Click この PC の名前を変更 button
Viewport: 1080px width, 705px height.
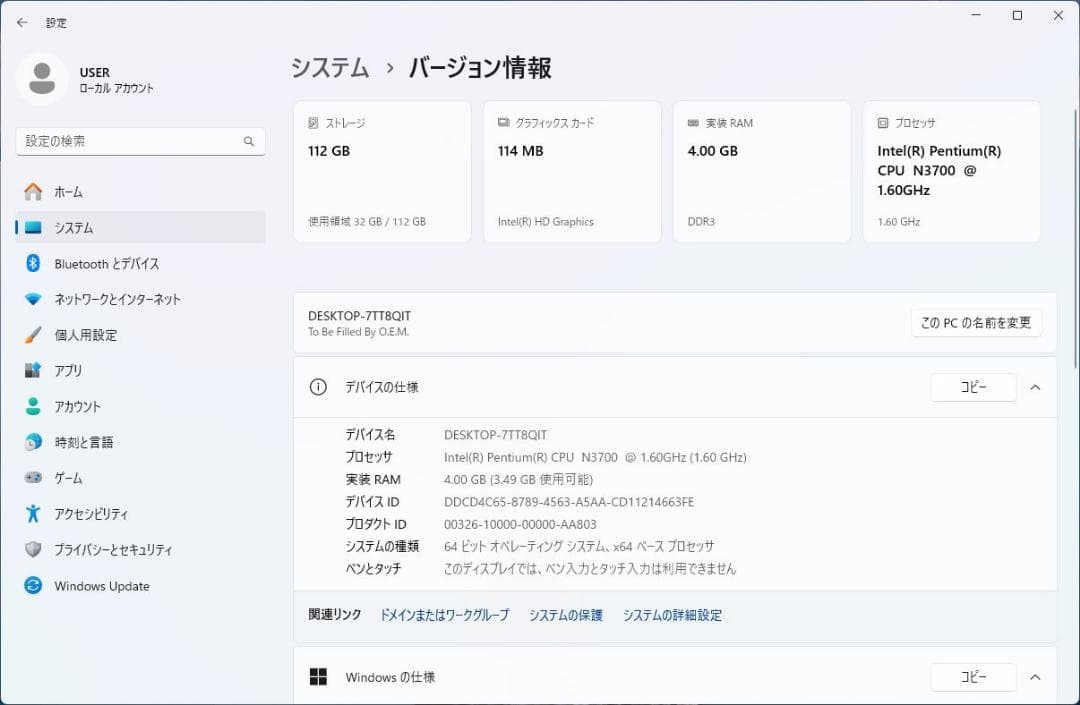click(976, 322)
